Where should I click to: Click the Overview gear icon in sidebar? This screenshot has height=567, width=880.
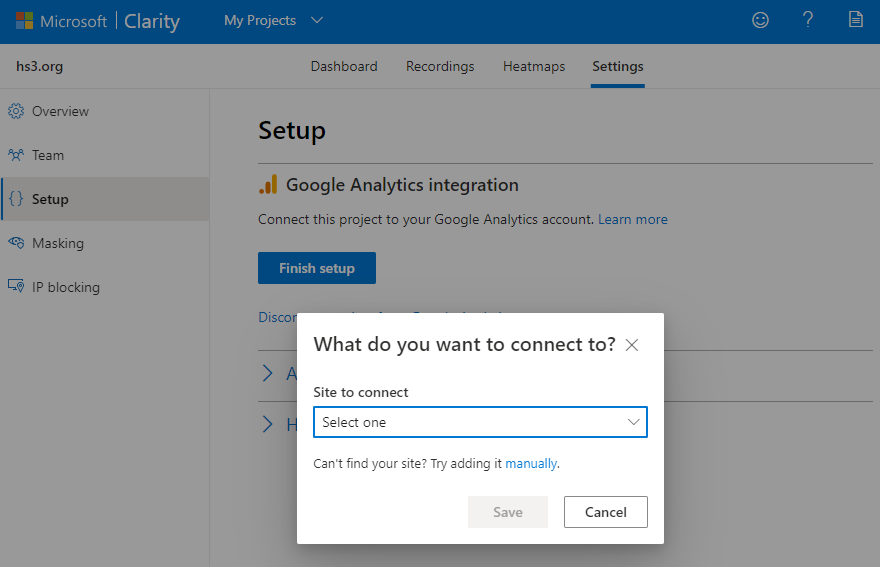click(x=16, y=111)
